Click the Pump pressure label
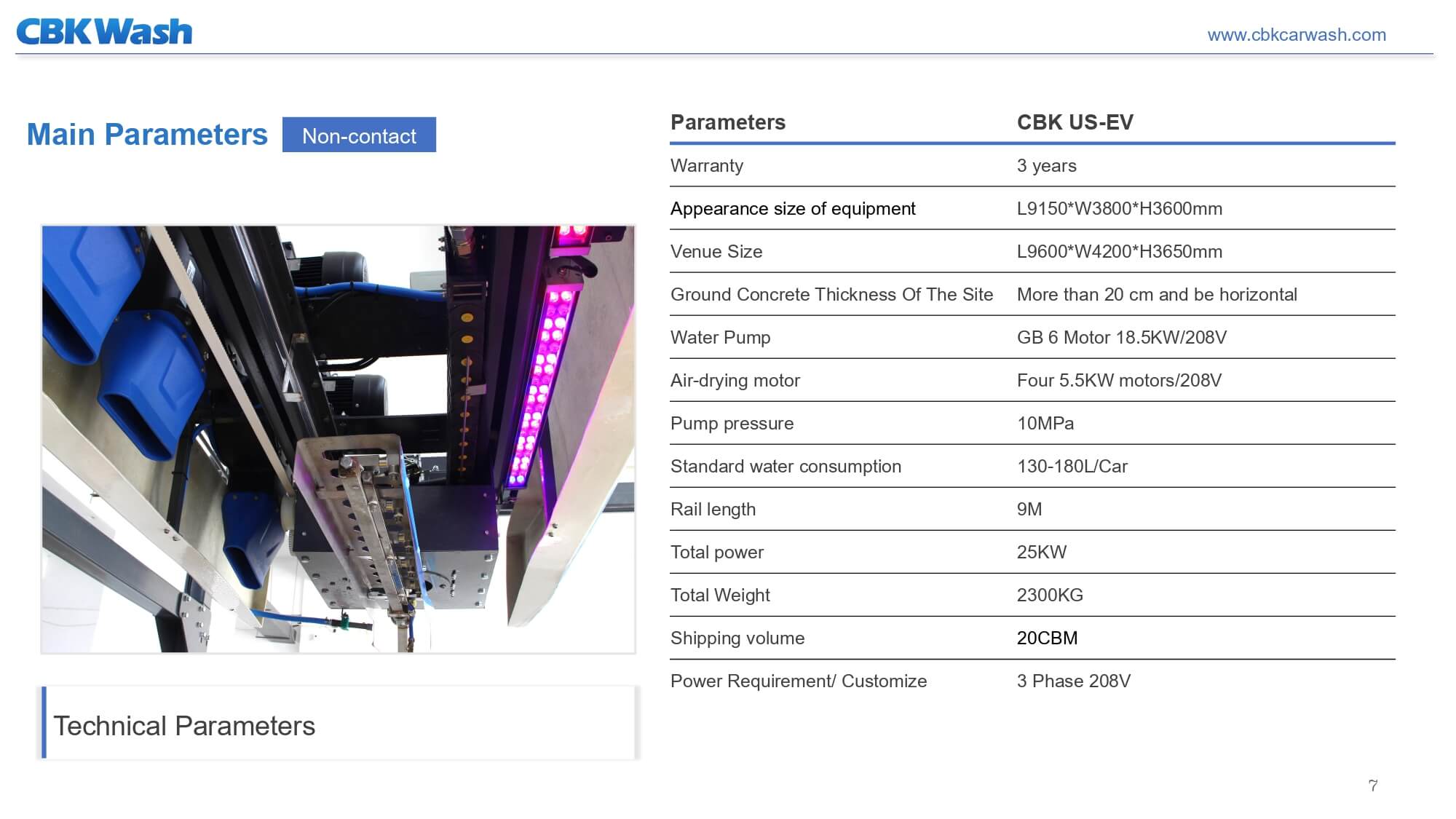Image resolution: width=1456 pixels, height=819 pixels. click(x=732, y=424)
